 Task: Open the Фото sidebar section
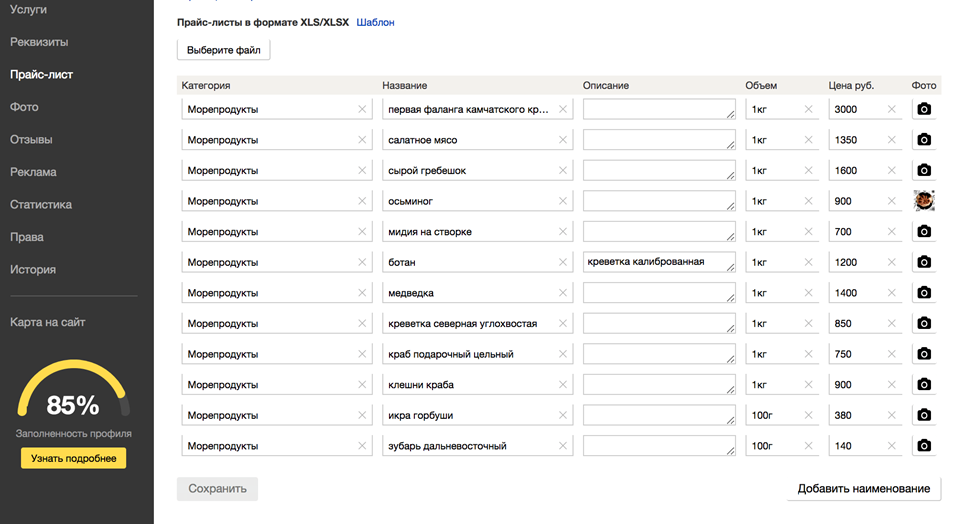pos(24,107)
